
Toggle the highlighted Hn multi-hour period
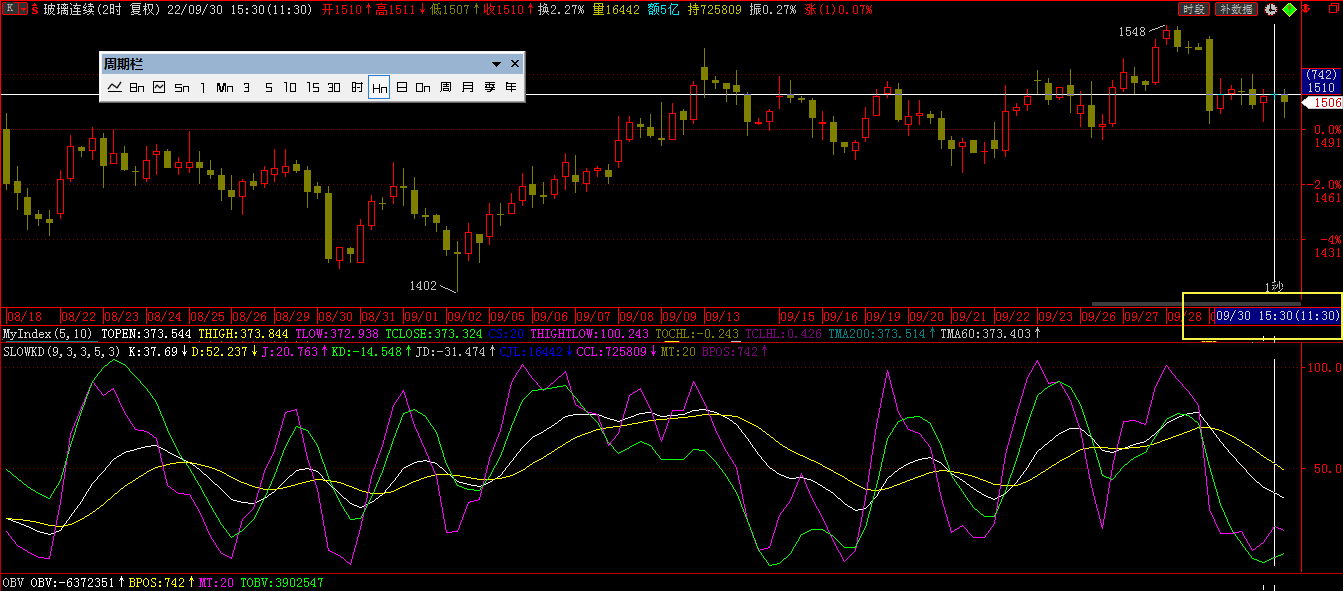click(379, 88)
